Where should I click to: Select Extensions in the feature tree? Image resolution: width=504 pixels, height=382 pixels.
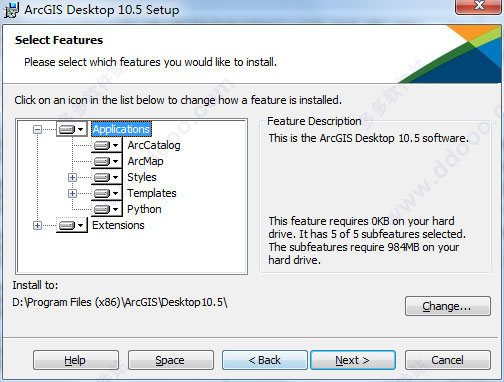[x=118, y=225]
